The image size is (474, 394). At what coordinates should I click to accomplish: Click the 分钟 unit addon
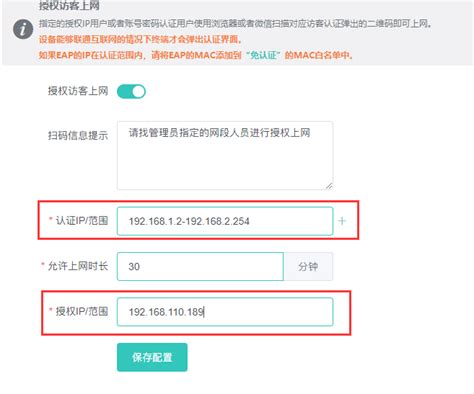pos(308,266)
